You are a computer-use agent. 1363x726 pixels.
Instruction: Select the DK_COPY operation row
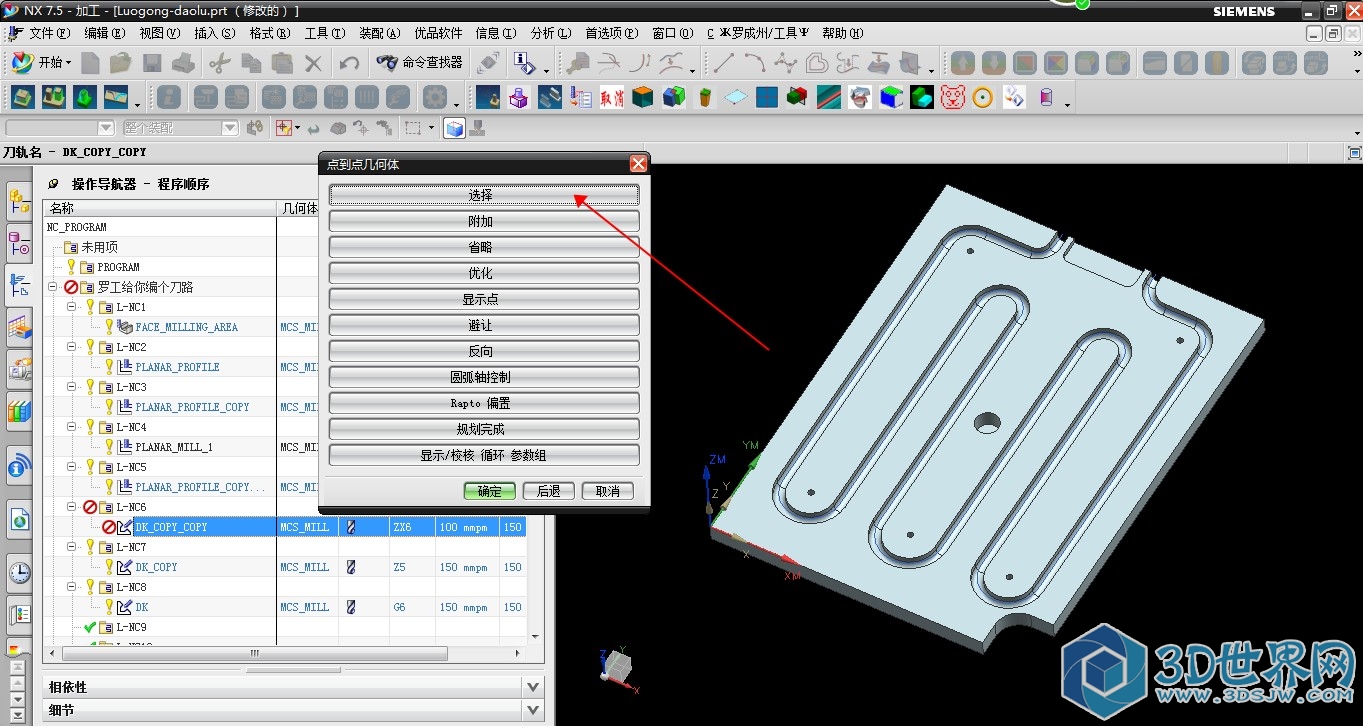click(157, 567)
